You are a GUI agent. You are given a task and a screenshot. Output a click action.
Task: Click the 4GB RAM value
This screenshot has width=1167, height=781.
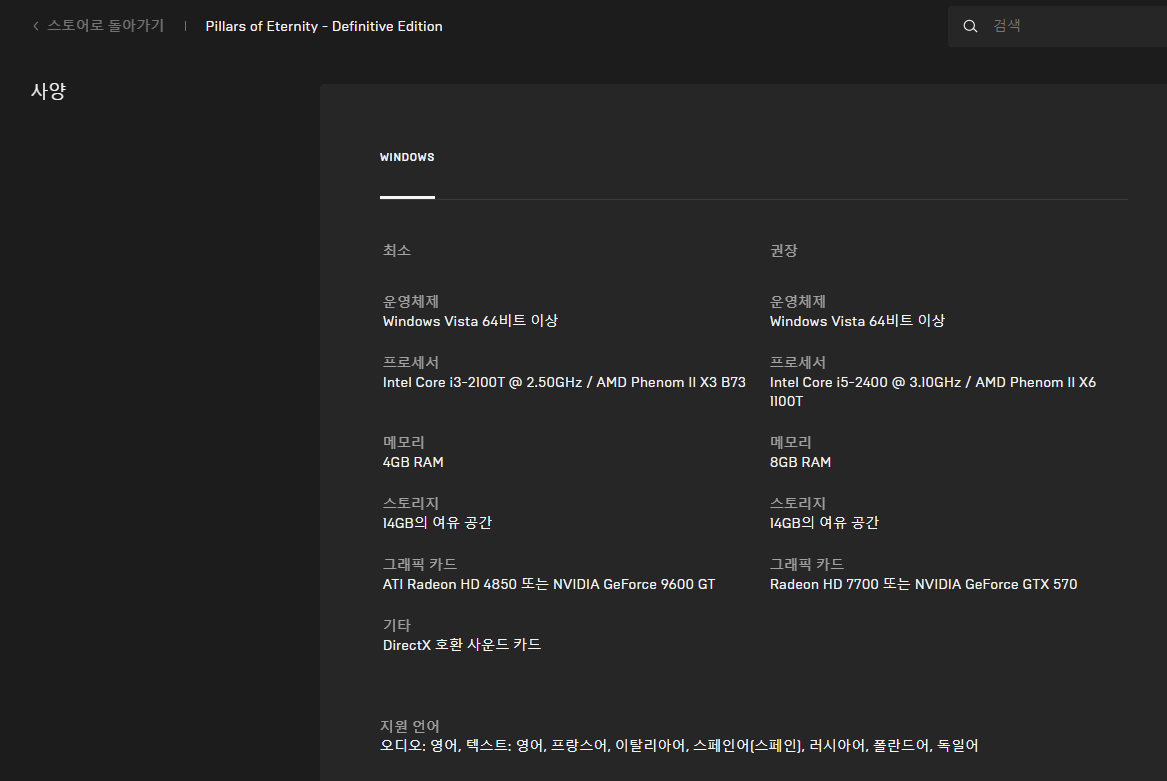pyautogui.click(x=413, y=462)
